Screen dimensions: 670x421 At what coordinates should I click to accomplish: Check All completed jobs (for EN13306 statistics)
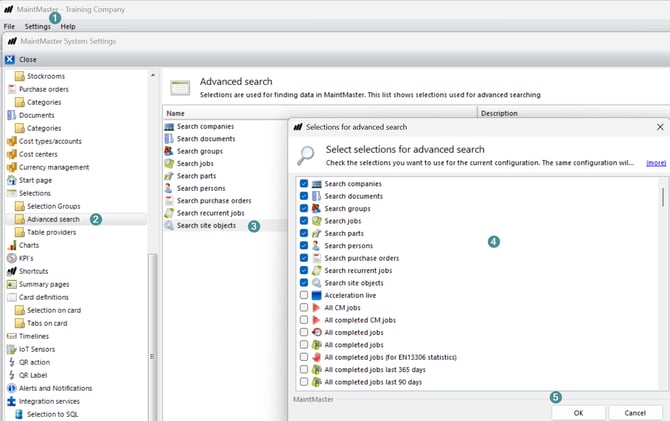click(x=304, y=357)
